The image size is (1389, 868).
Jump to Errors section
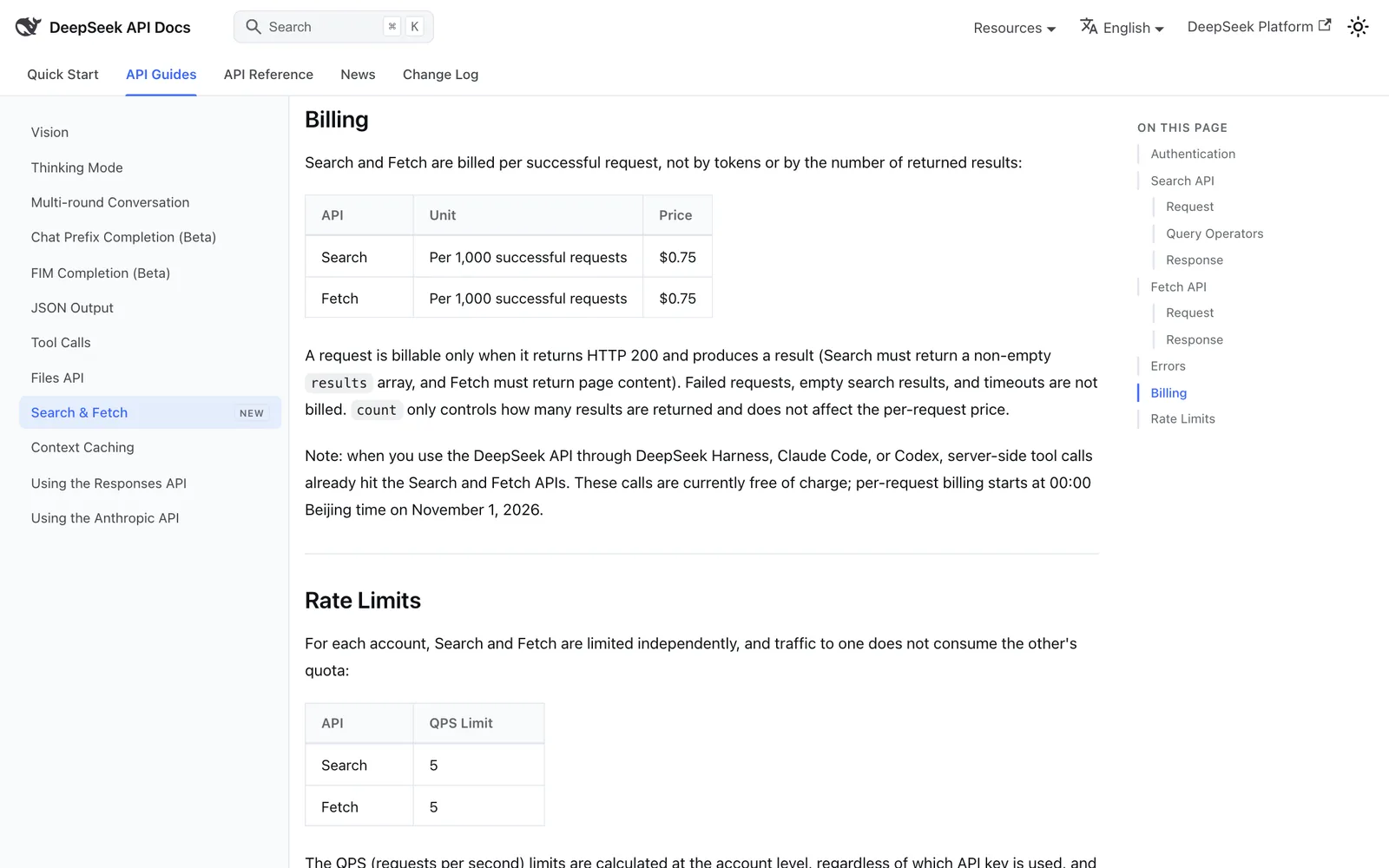point(1168,366)
